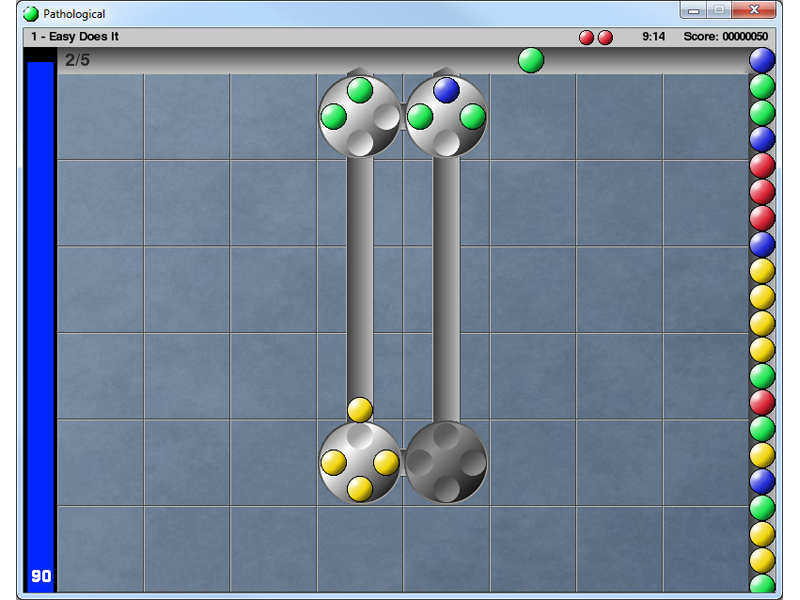Screen dimensions: 800x600
Task: Minimize the Pathological game window
Action: pos(694,10)
